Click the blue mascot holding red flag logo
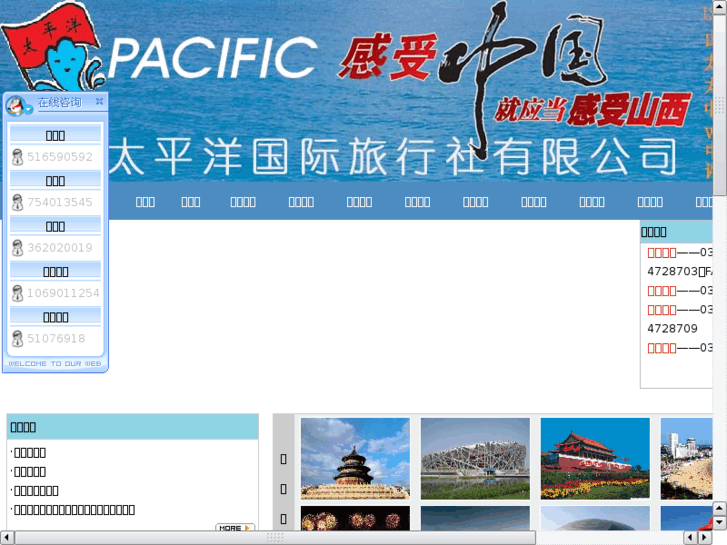727x545 pixels. click(52, 48)
